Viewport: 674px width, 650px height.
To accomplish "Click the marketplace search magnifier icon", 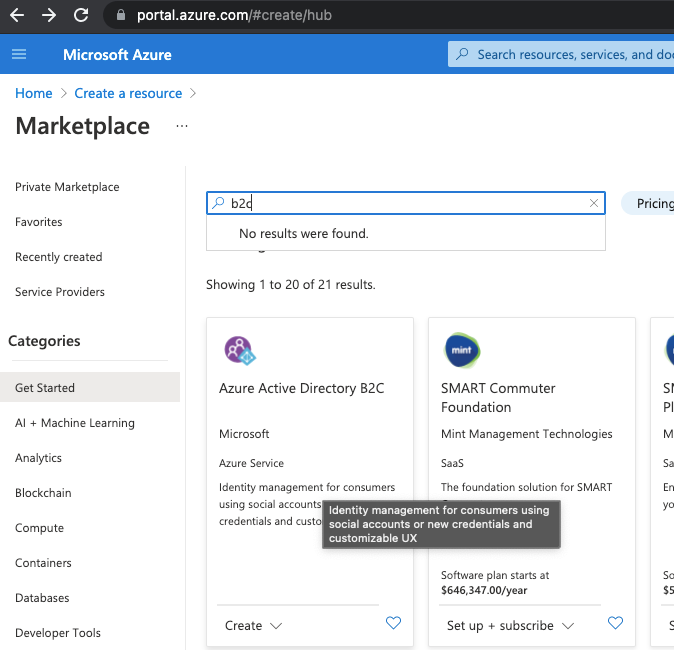I will (218, 202).
